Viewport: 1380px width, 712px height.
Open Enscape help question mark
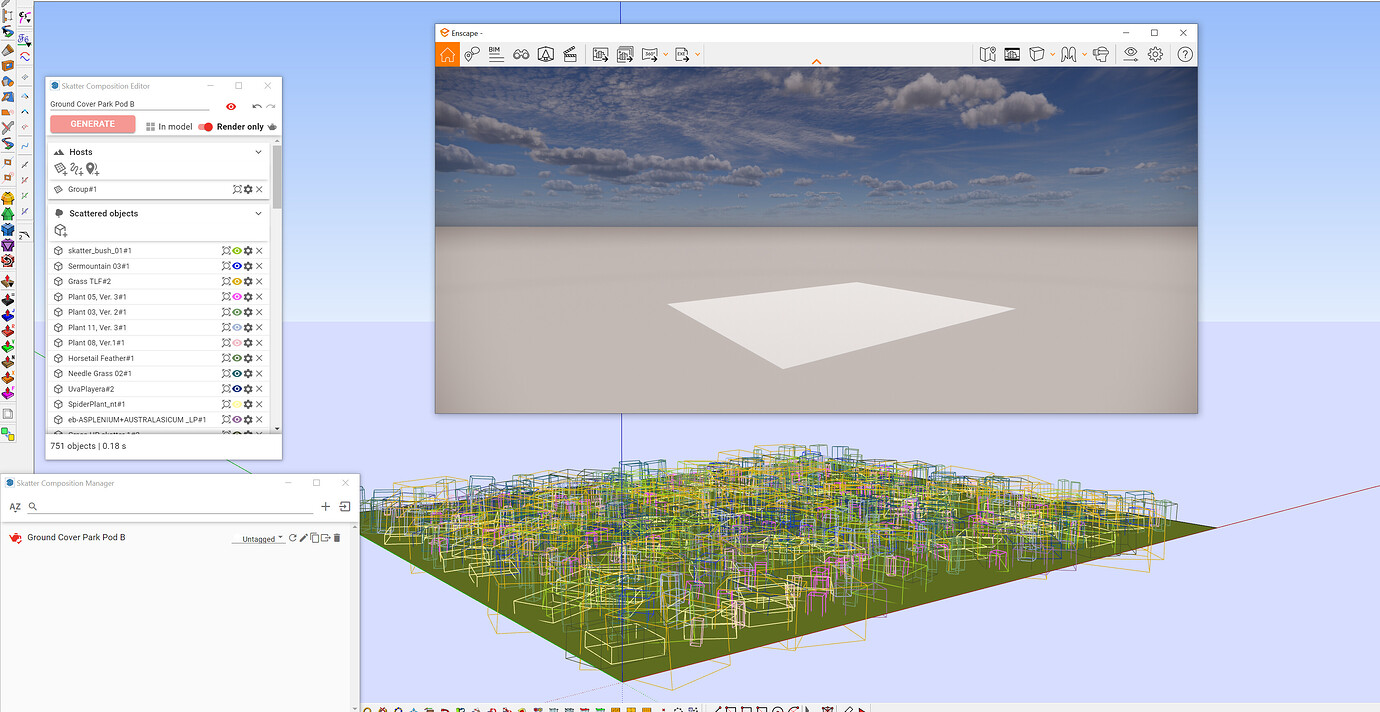tap(1183, 54)
